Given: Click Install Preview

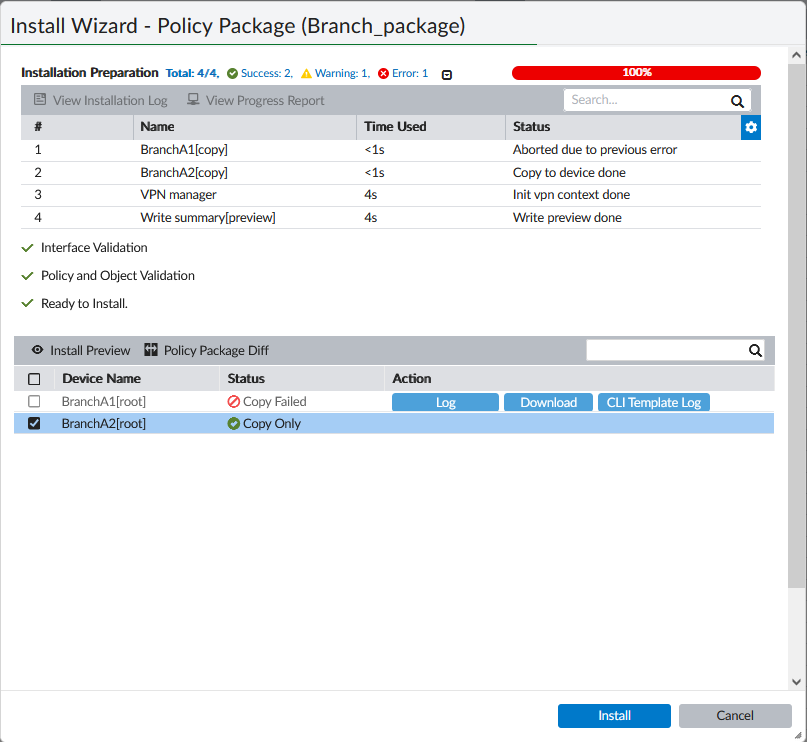Looking at the screenshot, I should [81, 350].
